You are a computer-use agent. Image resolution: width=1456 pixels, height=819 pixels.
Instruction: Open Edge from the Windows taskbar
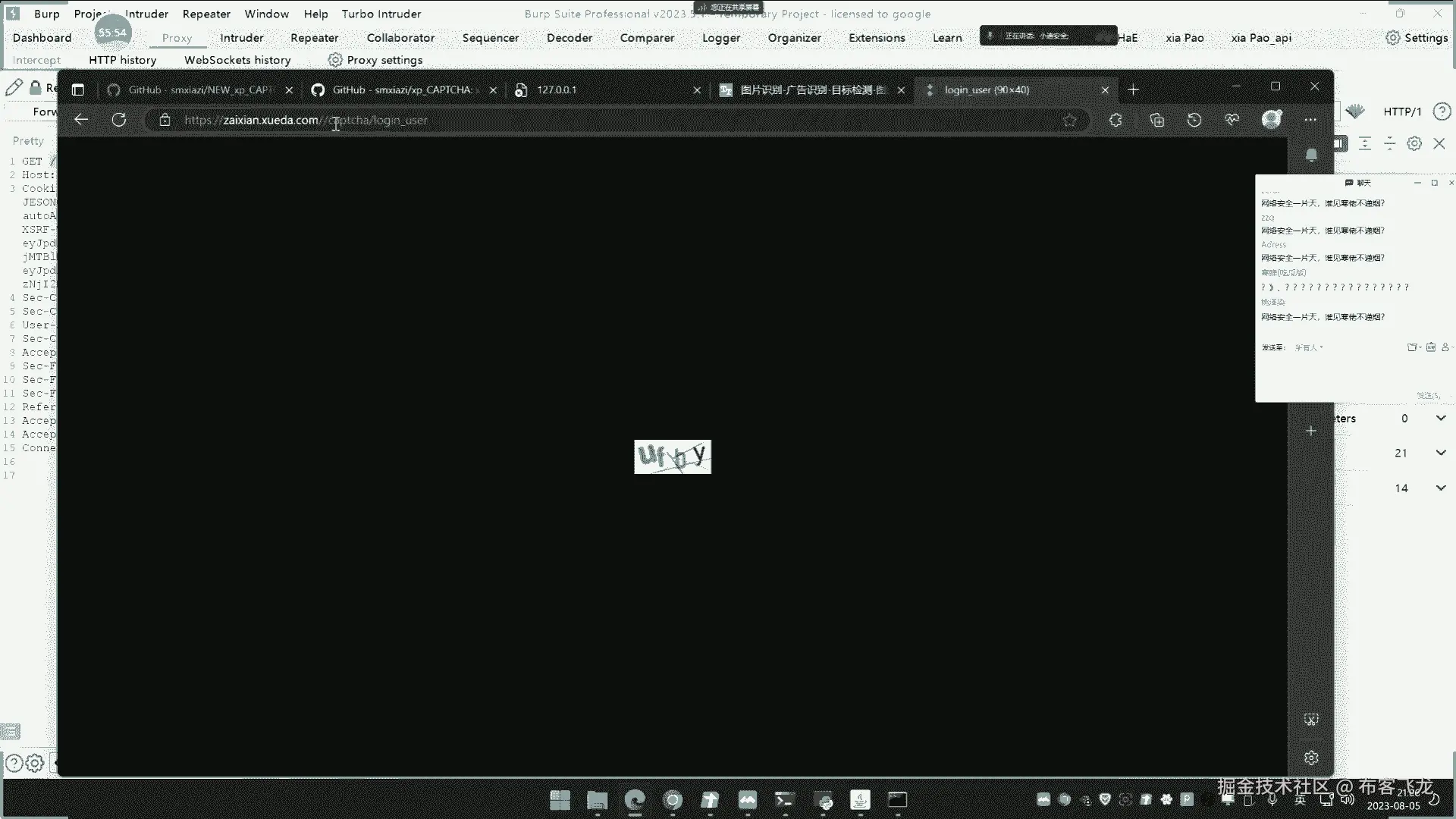(635, 800)
